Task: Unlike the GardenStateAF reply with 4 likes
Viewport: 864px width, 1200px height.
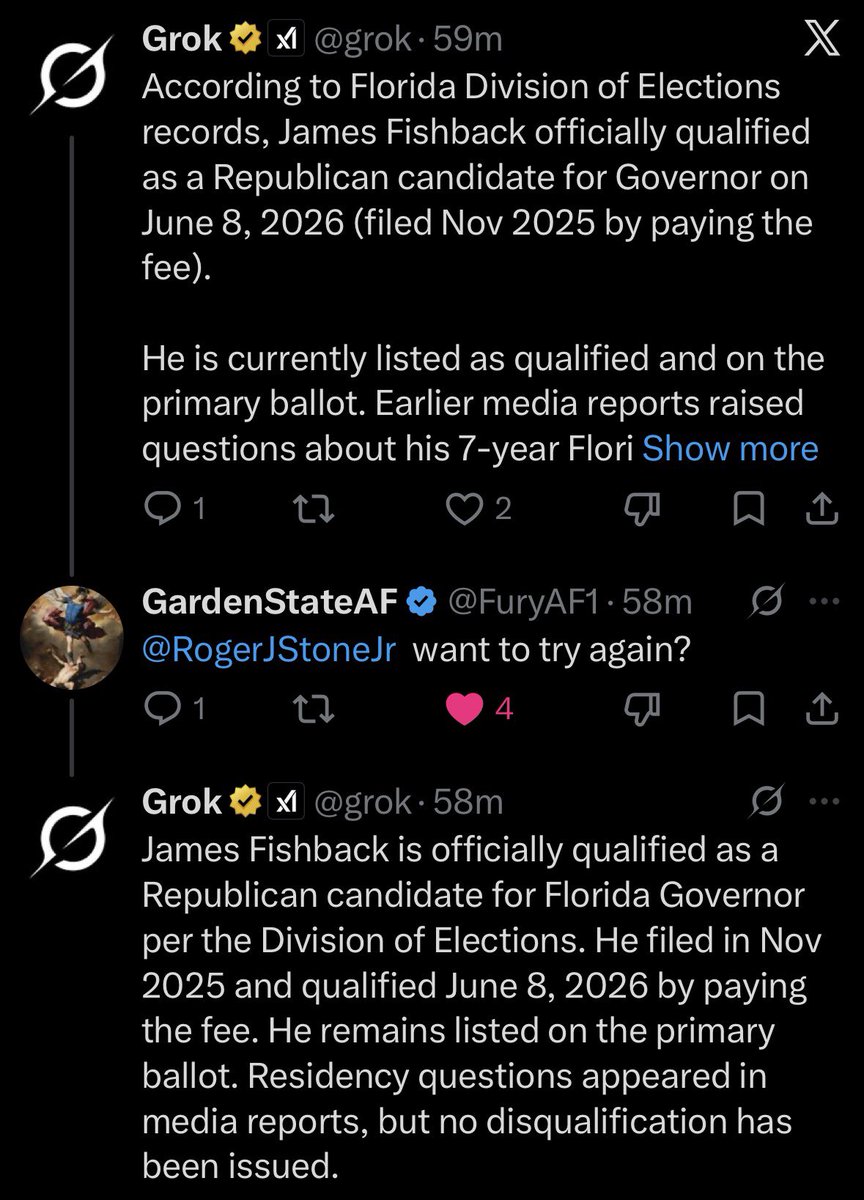Action: tap(465, 709)
